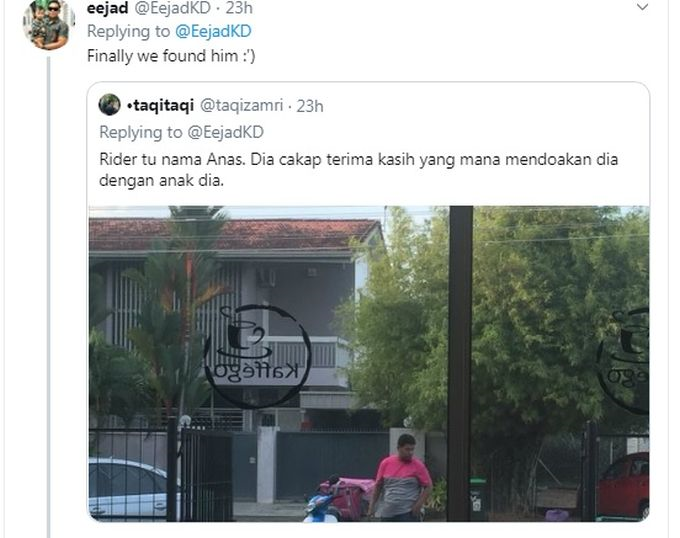Click the white car in the photo
The image size is (680, 538).
[x=129, y=488]
